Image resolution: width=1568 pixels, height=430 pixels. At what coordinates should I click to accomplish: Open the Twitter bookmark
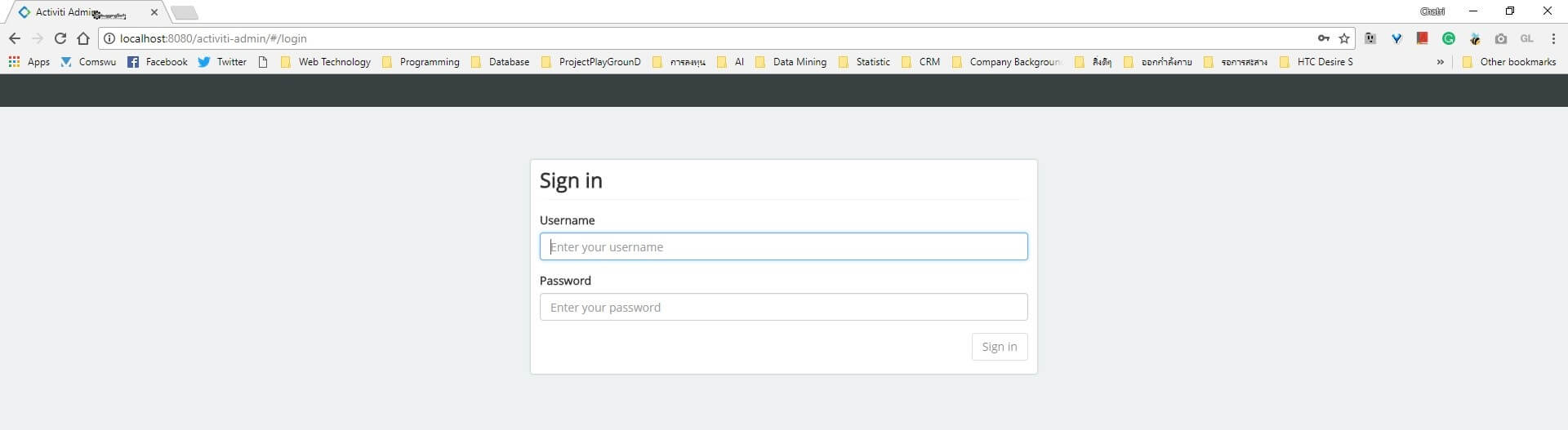pyautogui.click(x=222, y=62)
